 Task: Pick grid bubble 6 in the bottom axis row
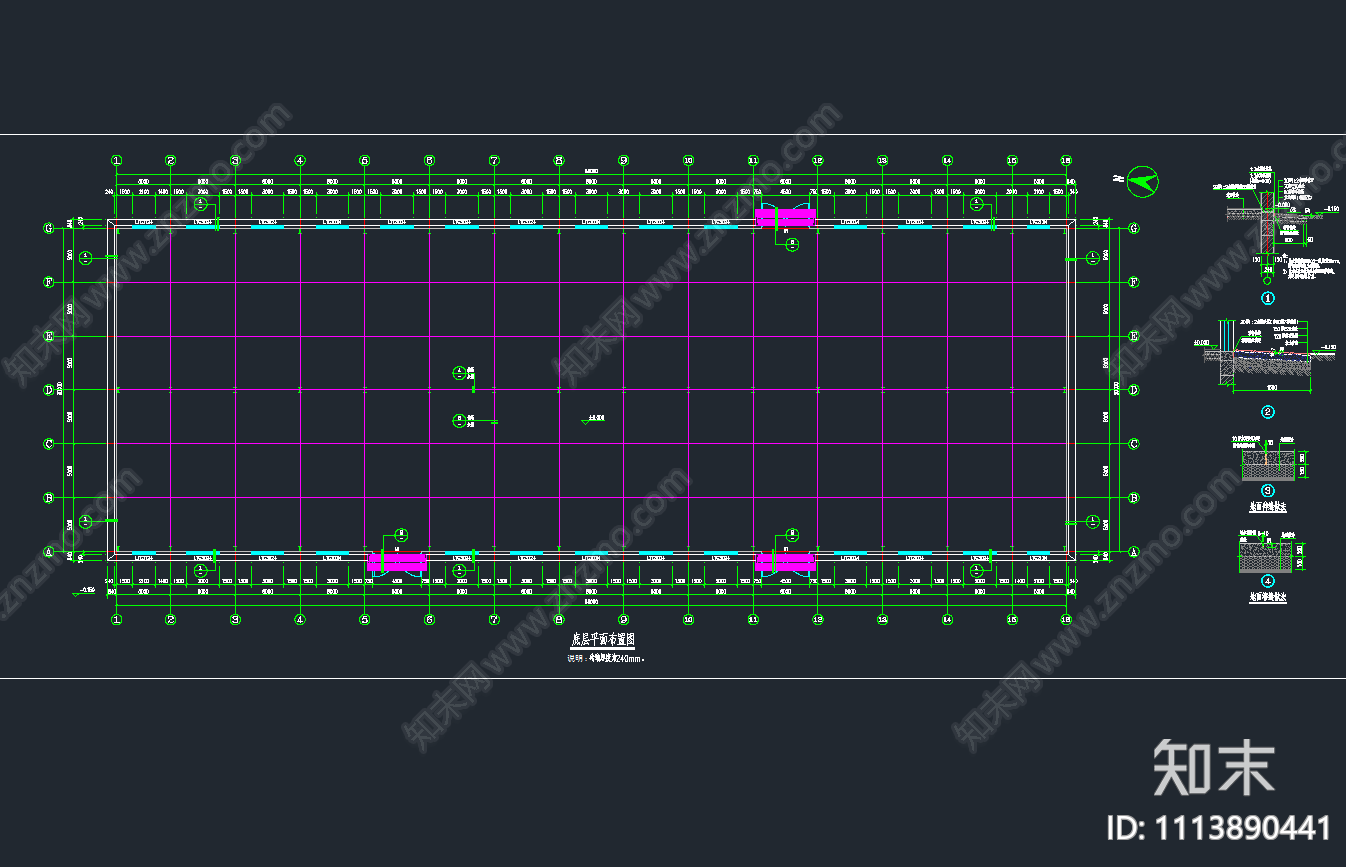tap(429, 620)
